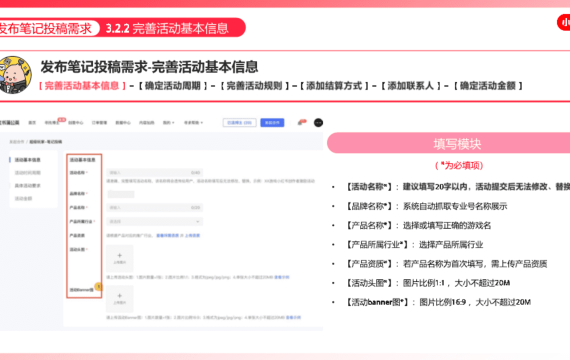This screenshot has width=570, height=360.
Task: Click the 【活动名称*】 bullet line
Action: pos(457,187)
